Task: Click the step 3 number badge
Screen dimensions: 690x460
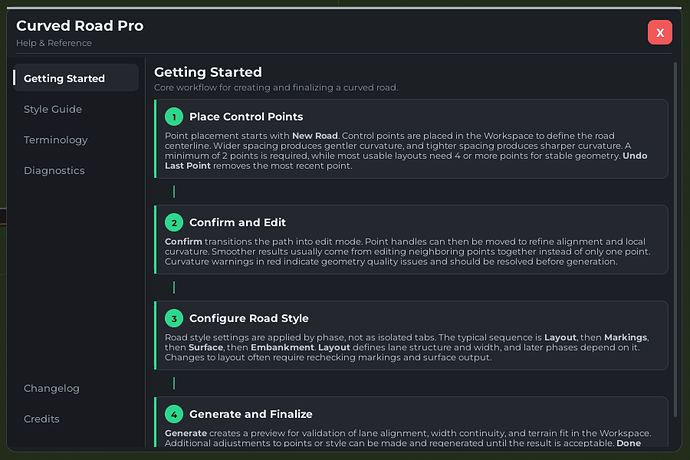Action: pyautogui.click(x=174, y=318)
